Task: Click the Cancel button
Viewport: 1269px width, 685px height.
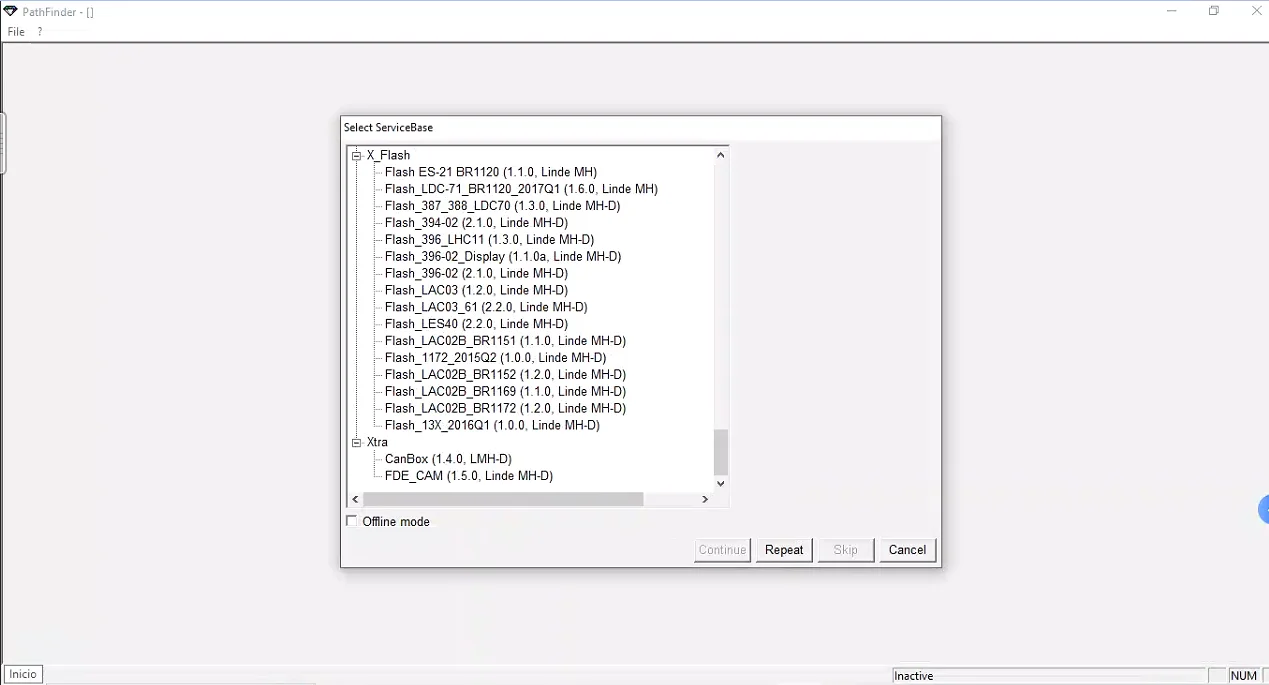Action: coord(907,550)
